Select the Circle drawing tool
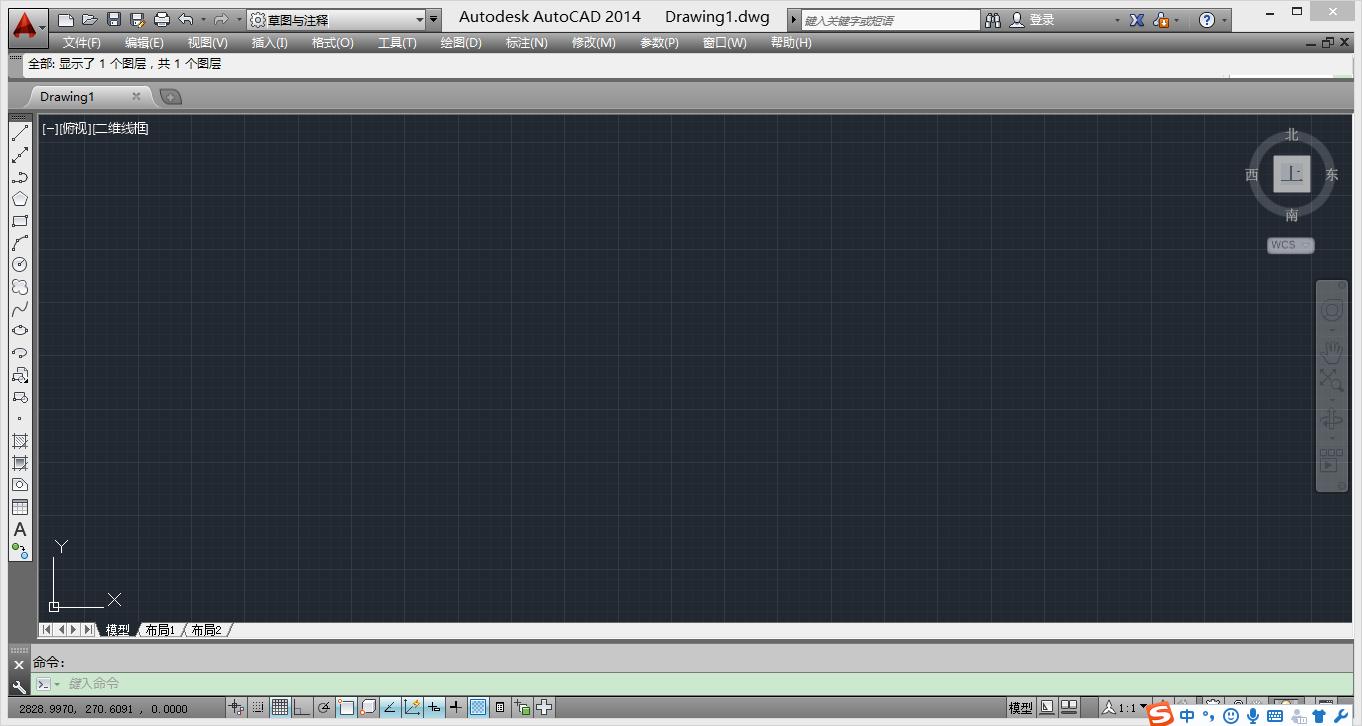This screenshot has height=726, width=1362. coord(20,265)
